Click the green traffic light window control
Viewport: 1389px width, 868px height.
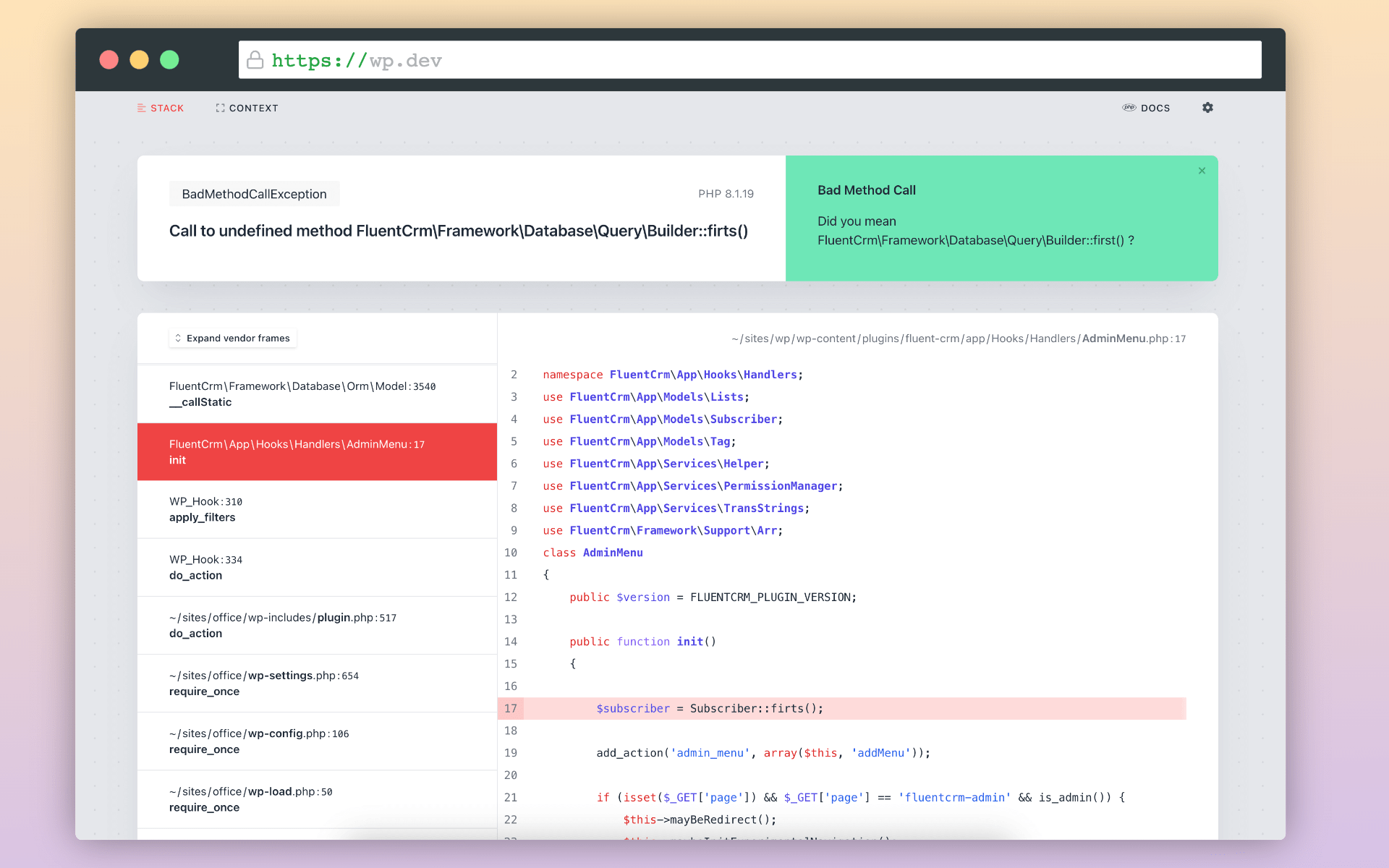pos(169,59)
